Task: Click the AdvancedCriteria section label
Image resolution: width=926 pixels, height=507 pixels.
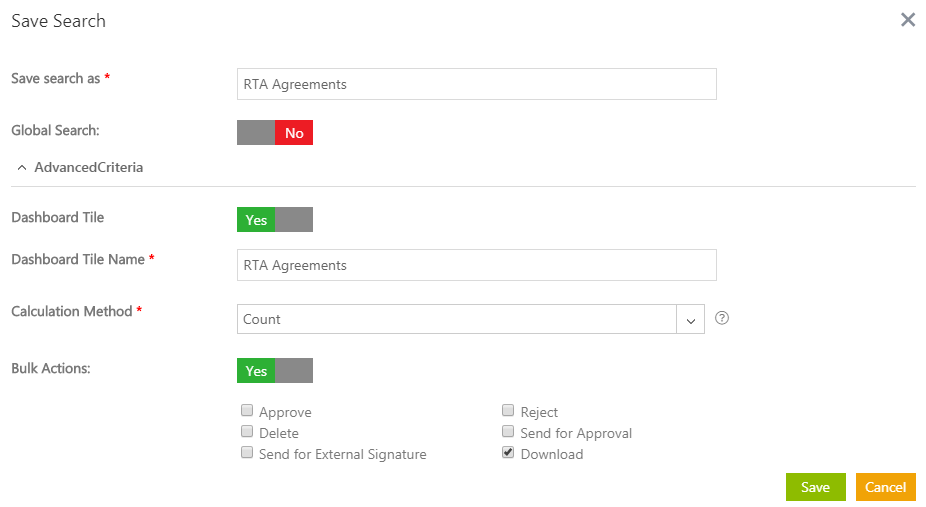Action: pos(88,168)
